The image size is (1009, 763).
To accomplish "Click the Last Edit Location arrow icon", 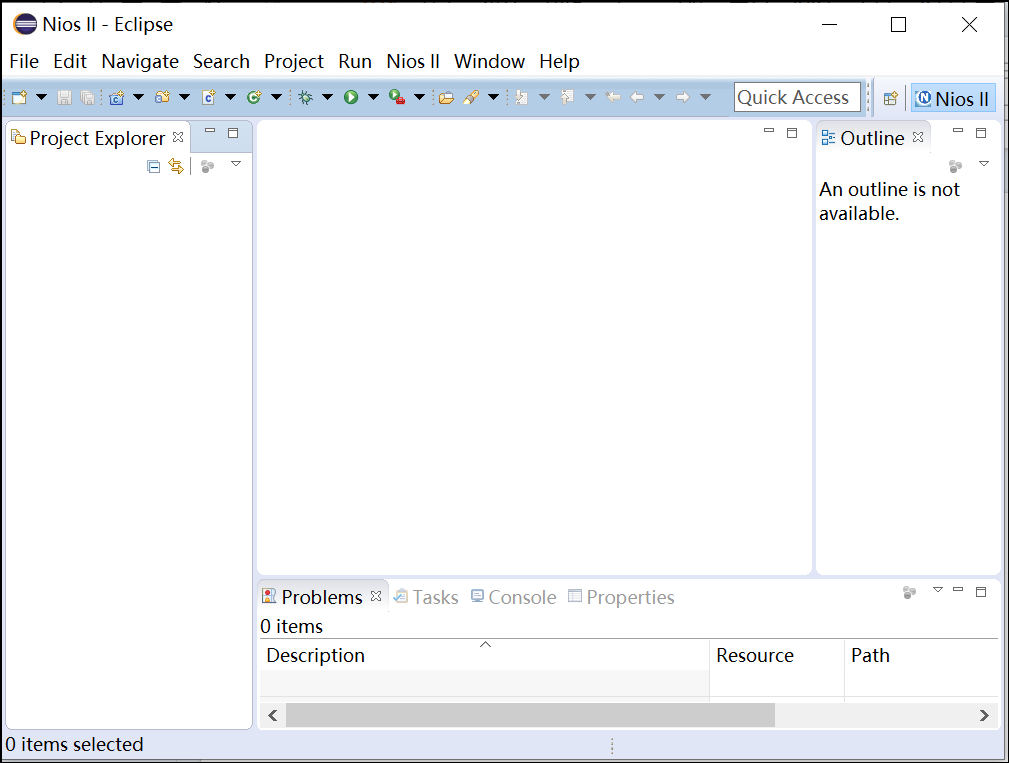I will pyautogui.click(x=613, y=97).
